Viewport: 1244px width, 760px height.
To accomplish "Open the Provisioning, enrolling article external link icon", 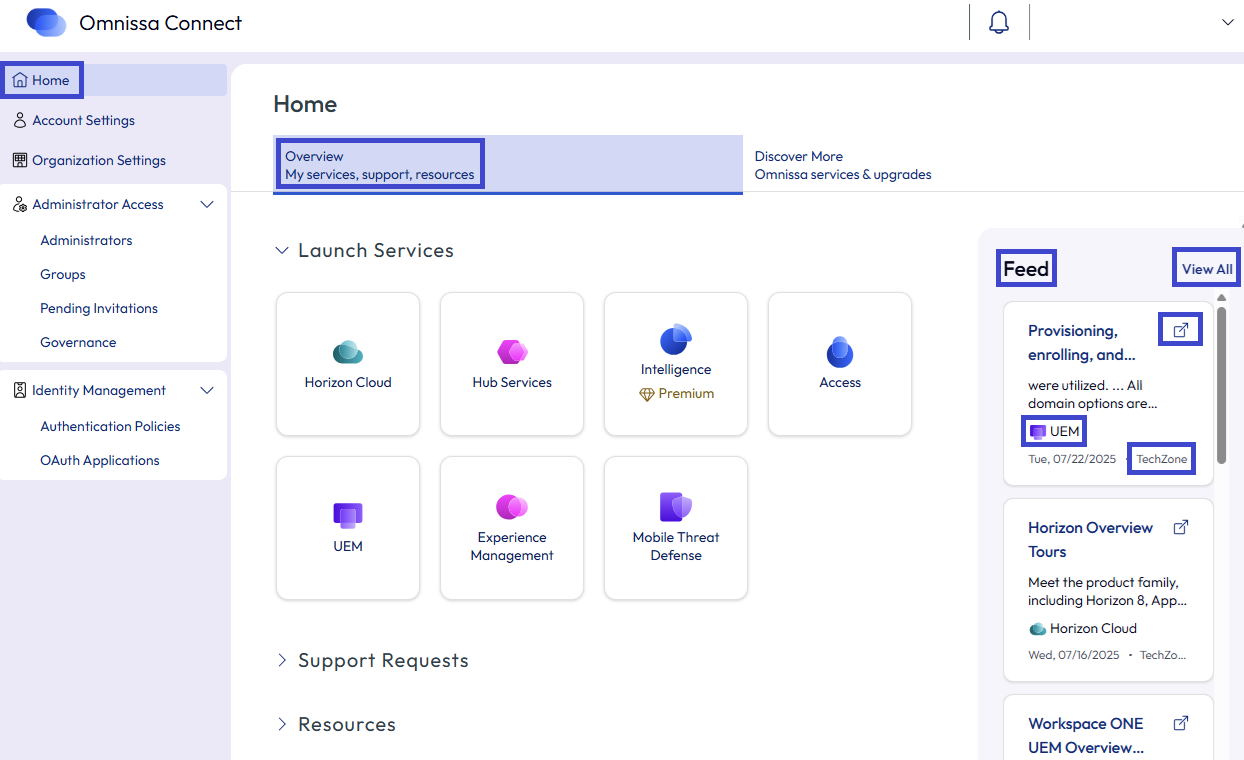I will 1181,330.
